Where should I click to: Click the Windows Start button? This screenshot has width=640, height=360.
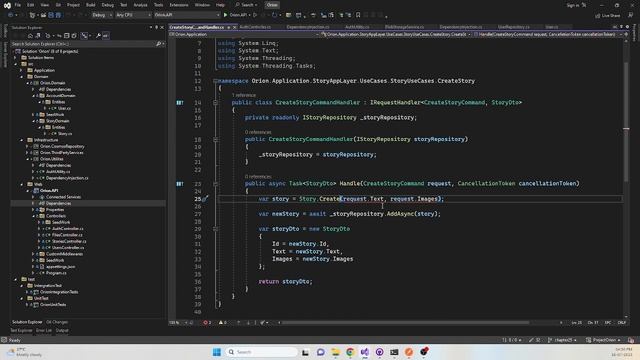tap(217, 352)
